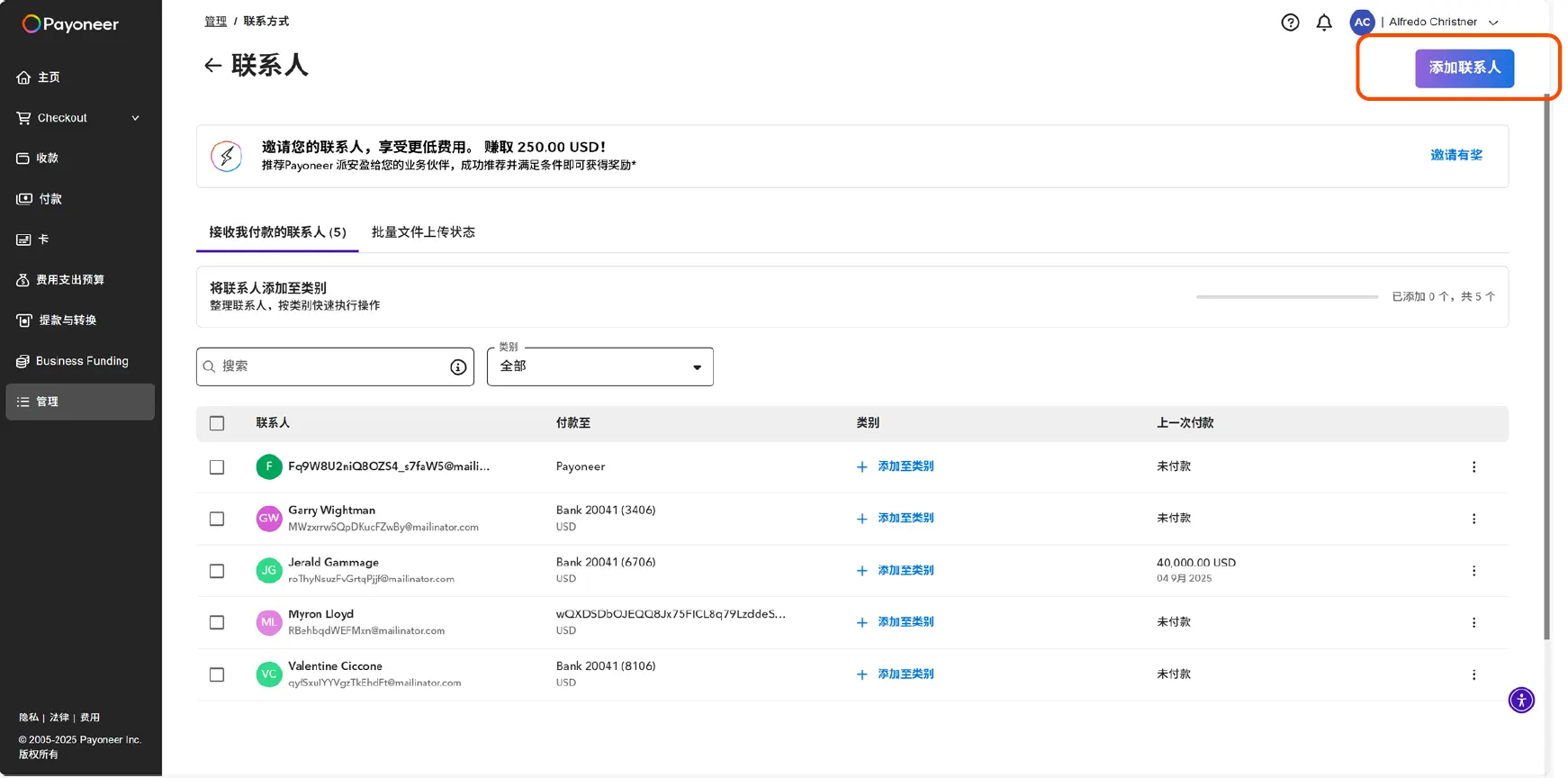
Task: Click the category progress bar
Action: [x=1287, y=297]
